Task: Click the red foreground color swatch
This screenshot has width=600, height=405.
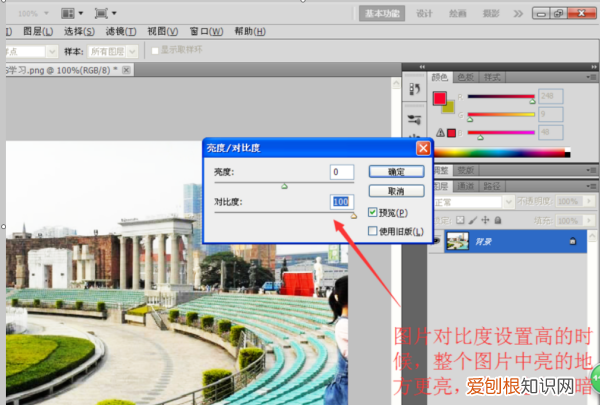Action: [439, 98]
